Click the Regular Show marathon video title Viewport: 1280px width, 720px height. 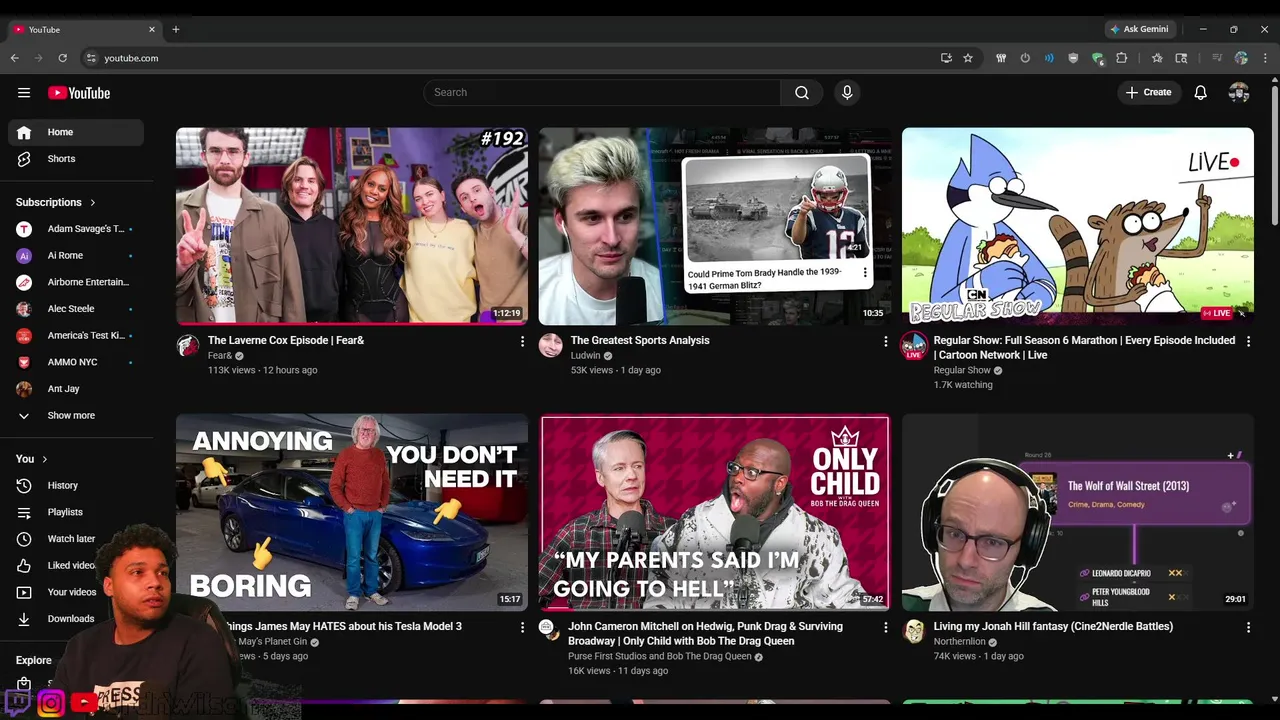tap(1084, 347)
